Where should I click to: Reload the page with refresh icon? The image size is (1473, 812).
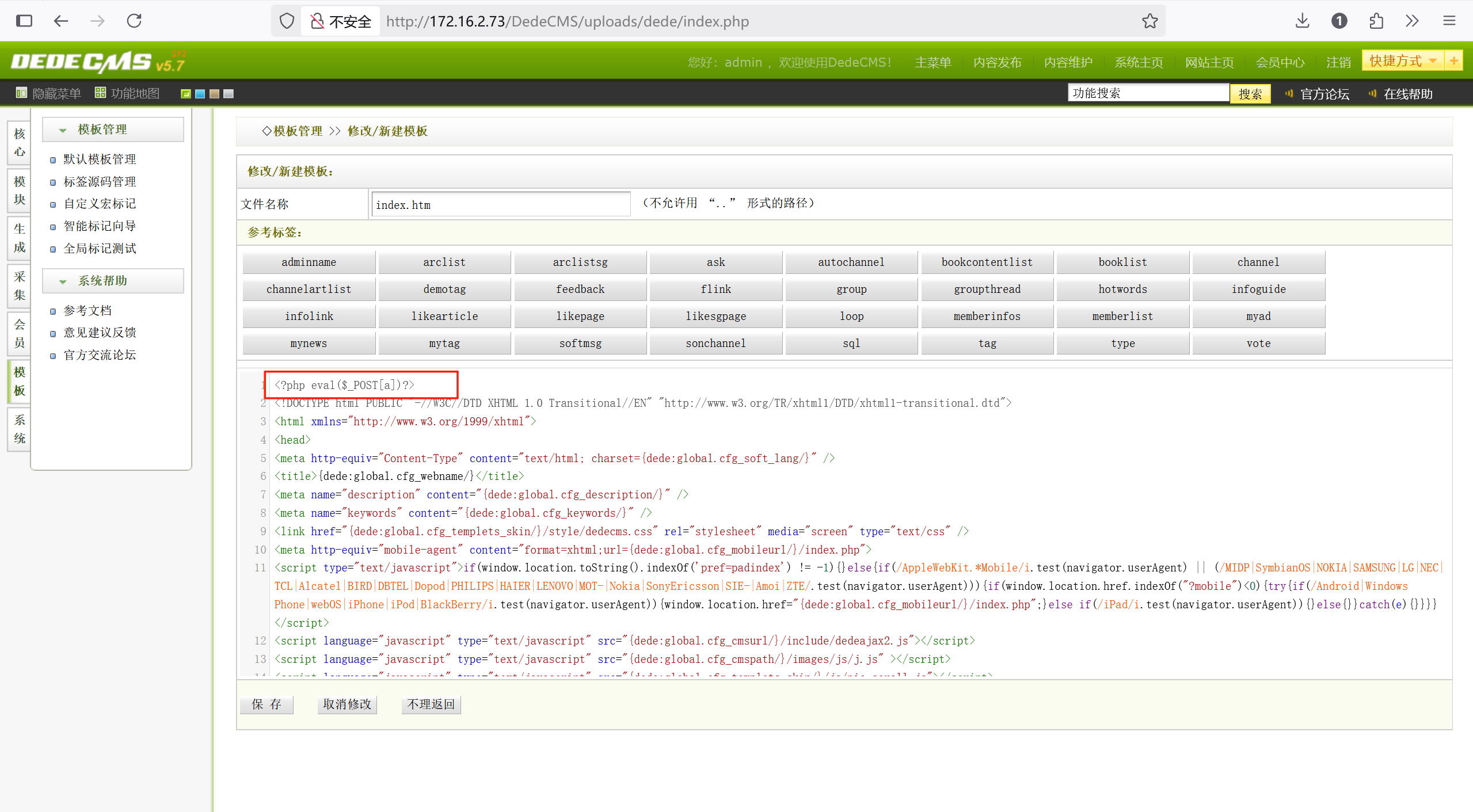(134, 21)
